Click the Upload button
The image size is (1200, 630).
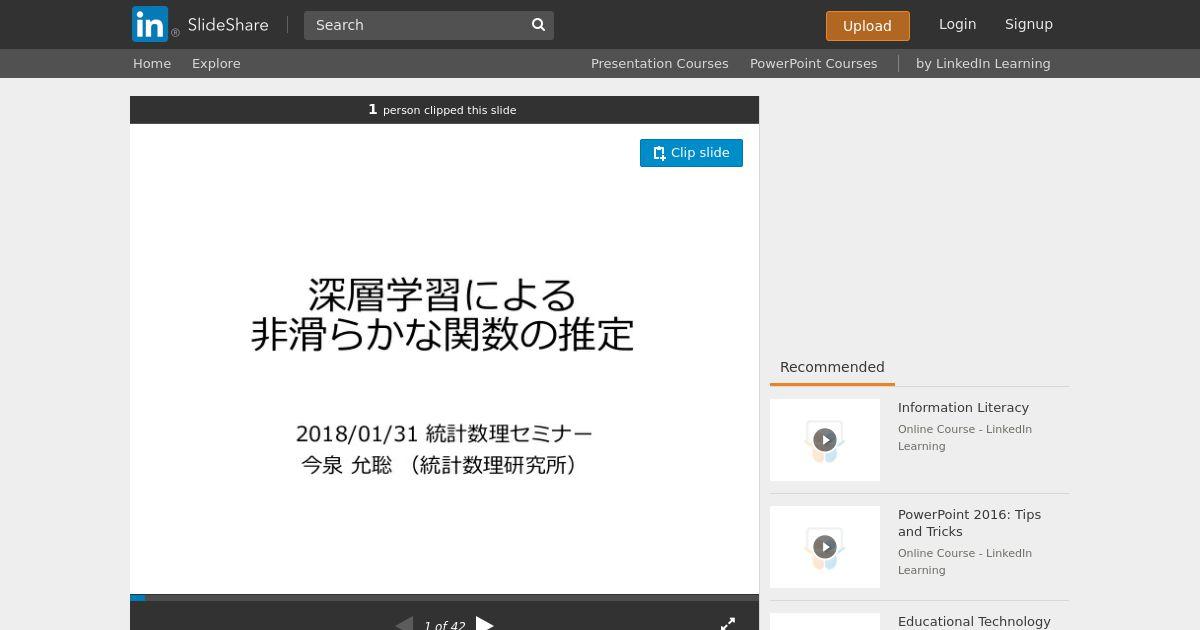point(867,26)
